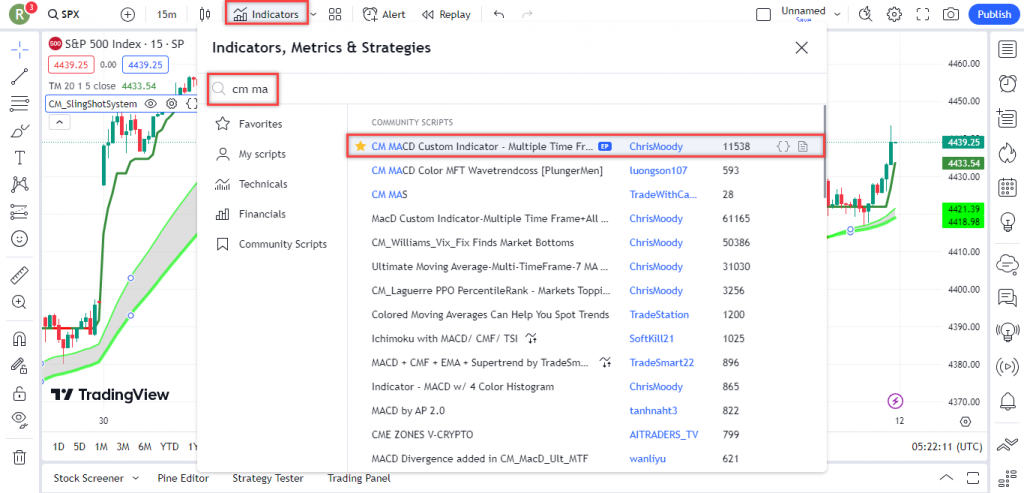Screen dimensions: 1024x493
Task: Open the emoji icons tool
Action: [20, 239]
